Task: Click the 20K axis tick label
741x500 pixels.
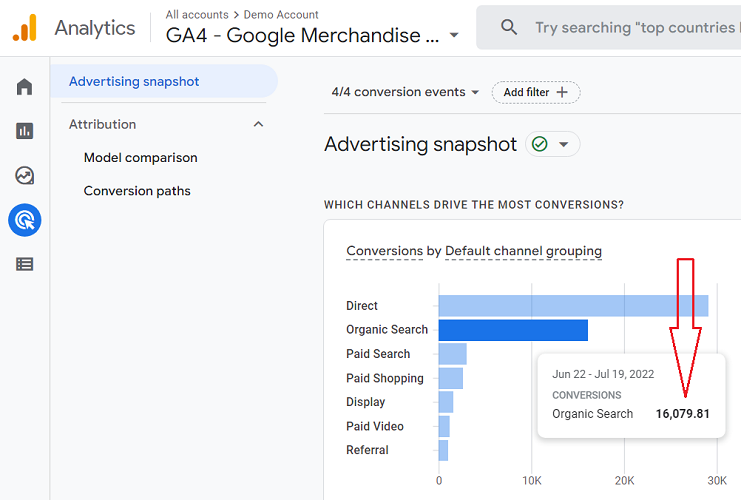Action: pyautogui.click(x=624, y=481)
